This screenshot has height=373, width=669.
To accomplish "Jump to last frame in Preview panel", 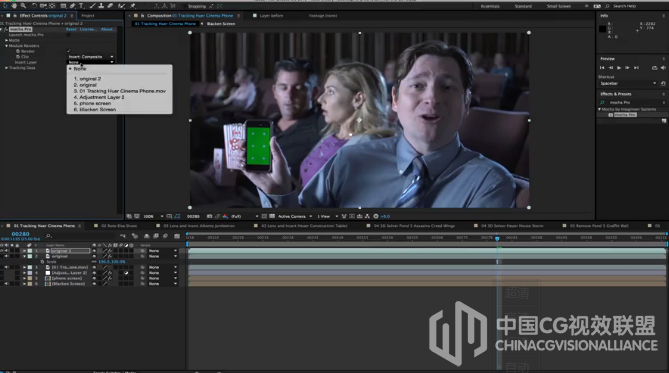I will 636,68.
